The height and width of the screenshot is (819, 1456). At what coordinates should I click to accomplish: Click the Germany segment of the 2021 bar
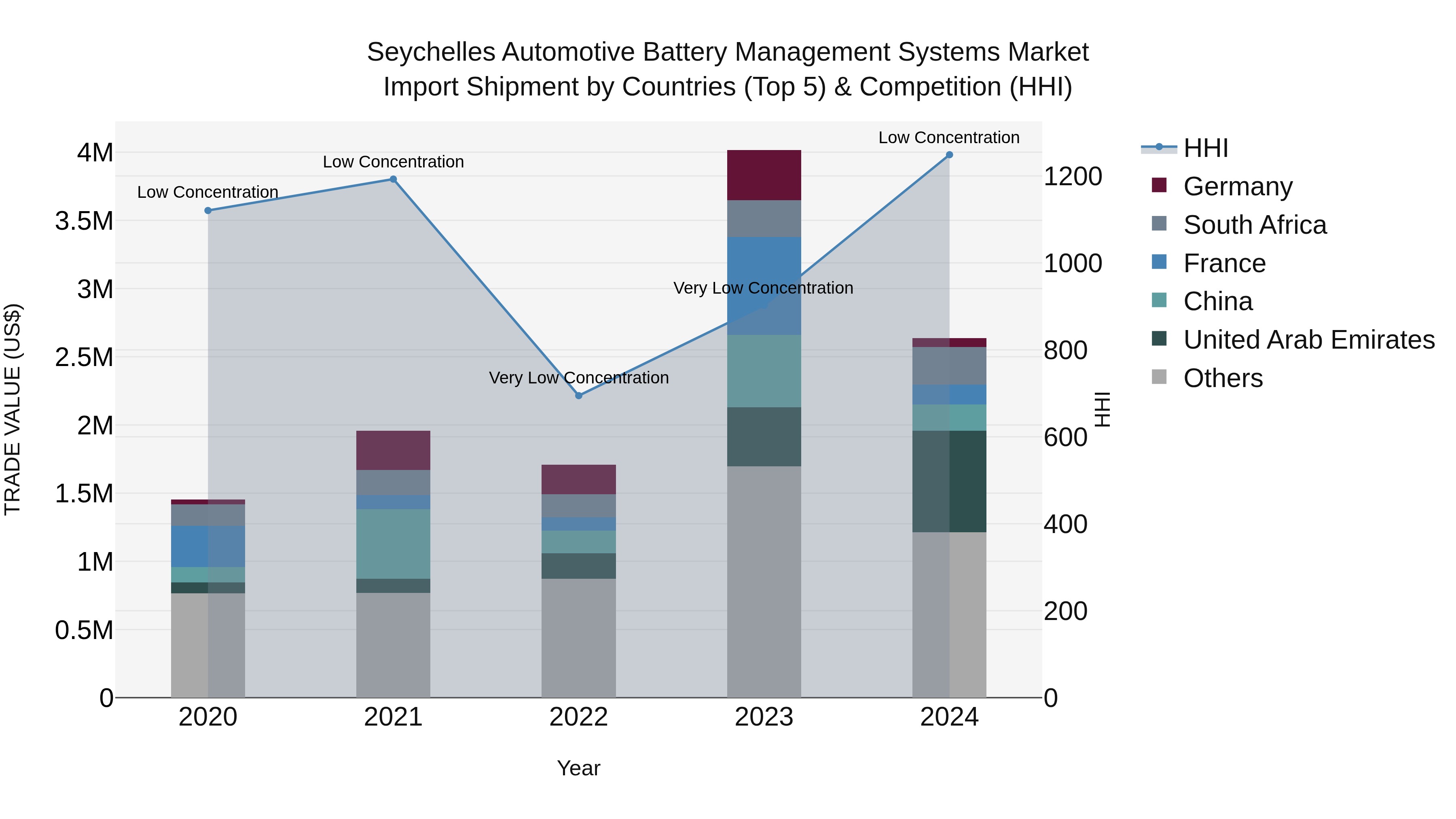[x=394, y=451]
